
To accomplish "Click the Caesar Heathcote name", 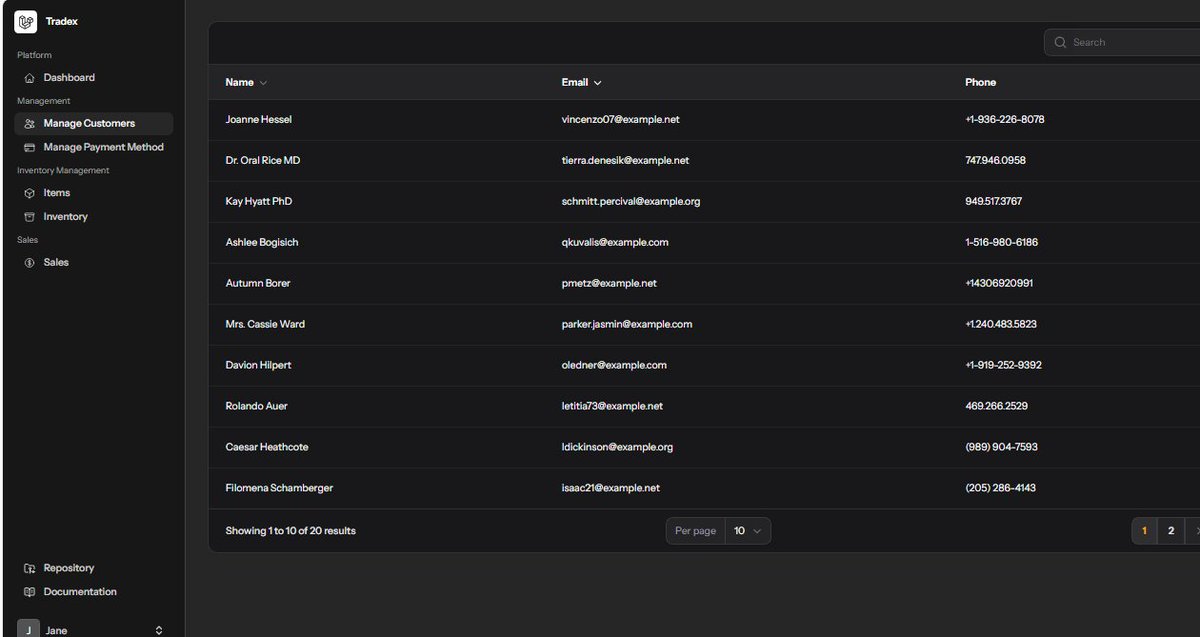I will 267,448.
